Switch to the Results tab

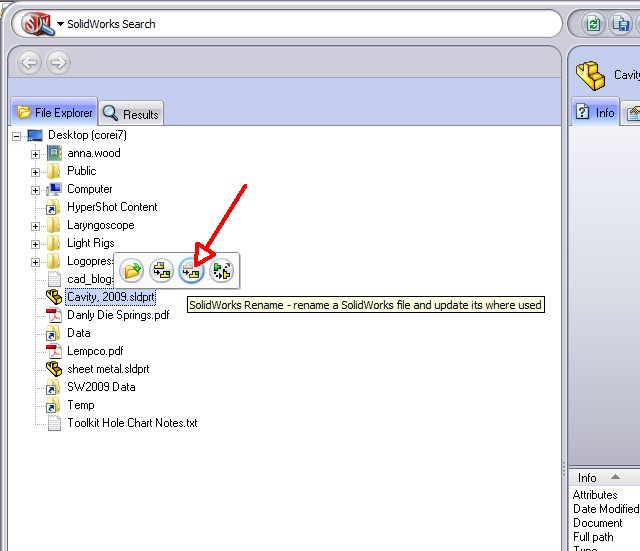click(131, 114)
